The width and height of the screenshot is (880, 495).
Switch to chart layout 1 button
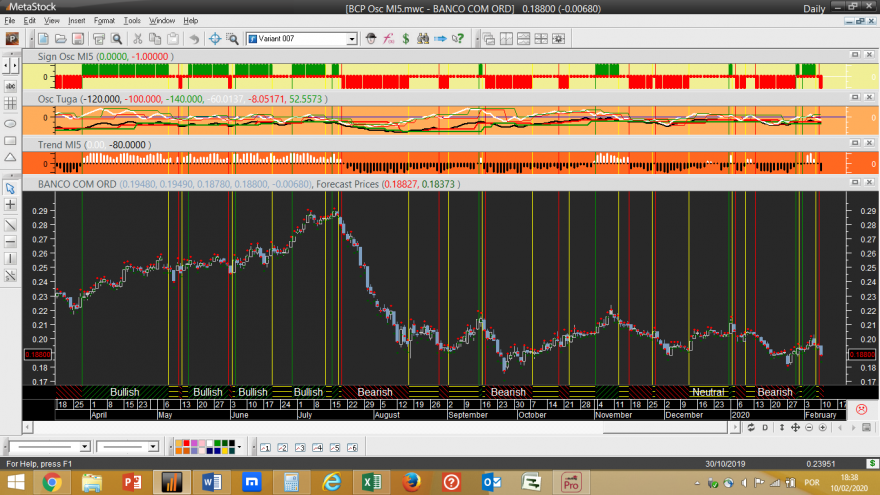pos(265,447)
